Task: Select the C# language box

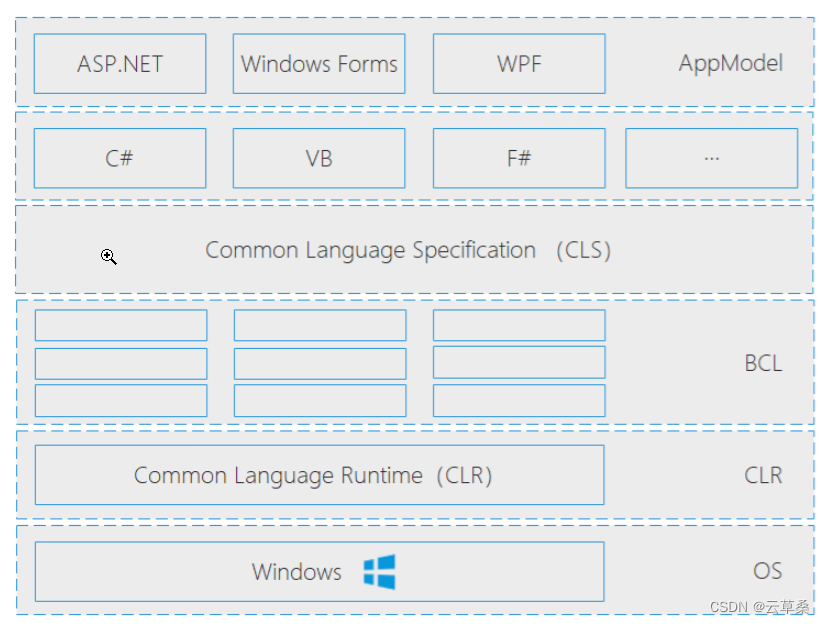Action: point(120,158)
